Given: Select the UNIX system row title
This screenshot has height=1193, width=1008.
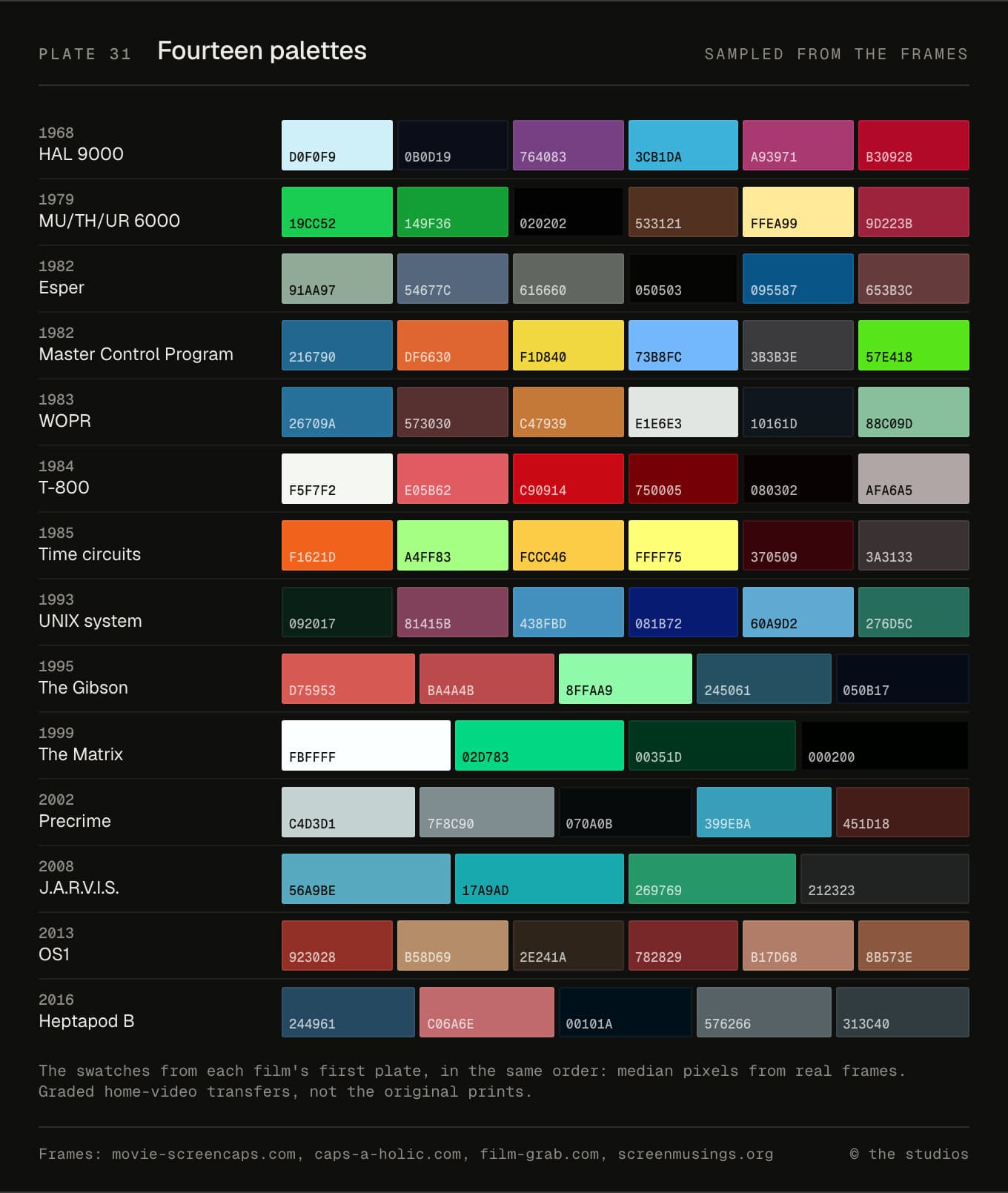Looking at the screenshot, I should (90, 621).
